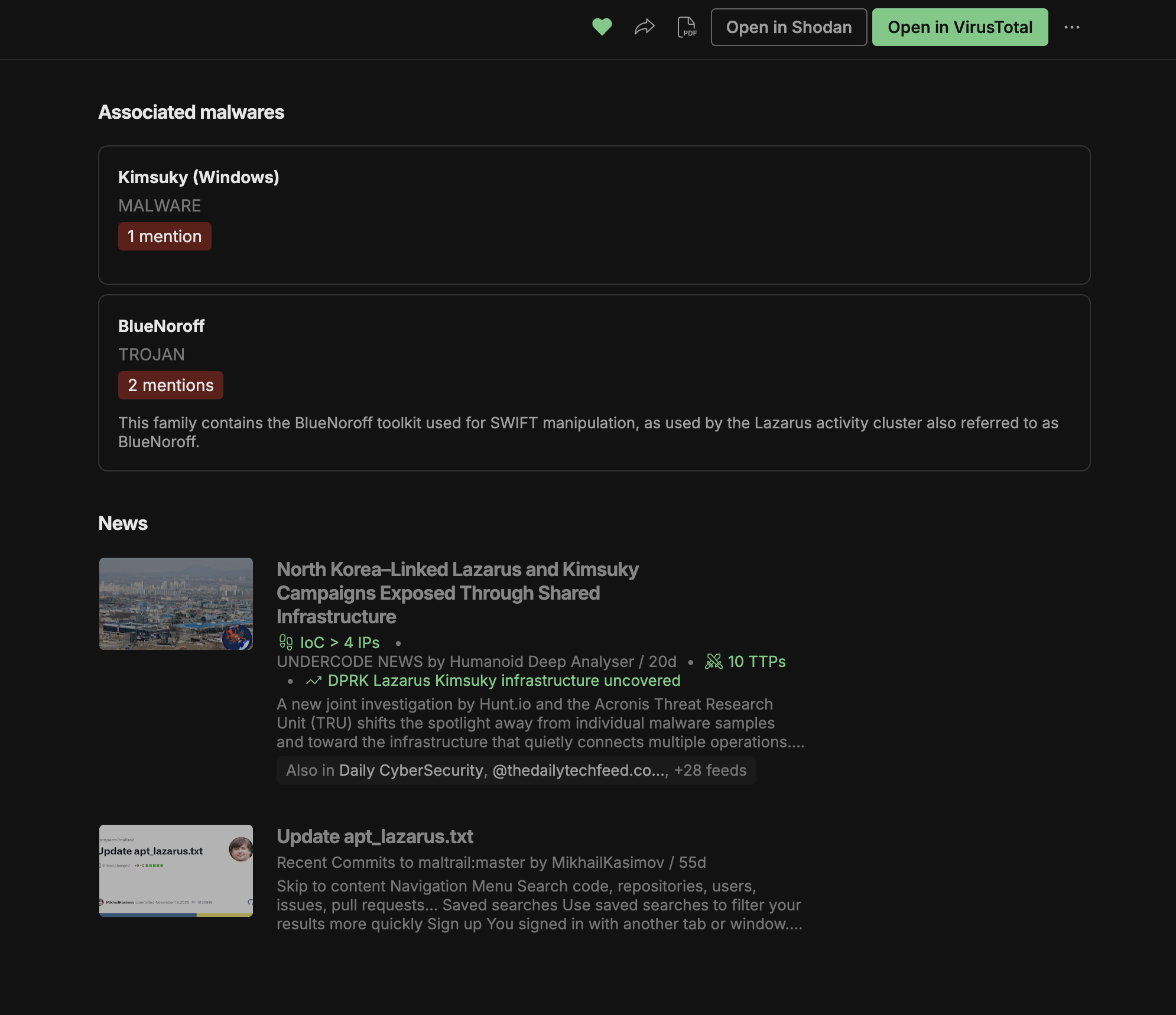Screen dimensions: 1176x1015
Task: Click the trending arrow icon
Action: 313,681
